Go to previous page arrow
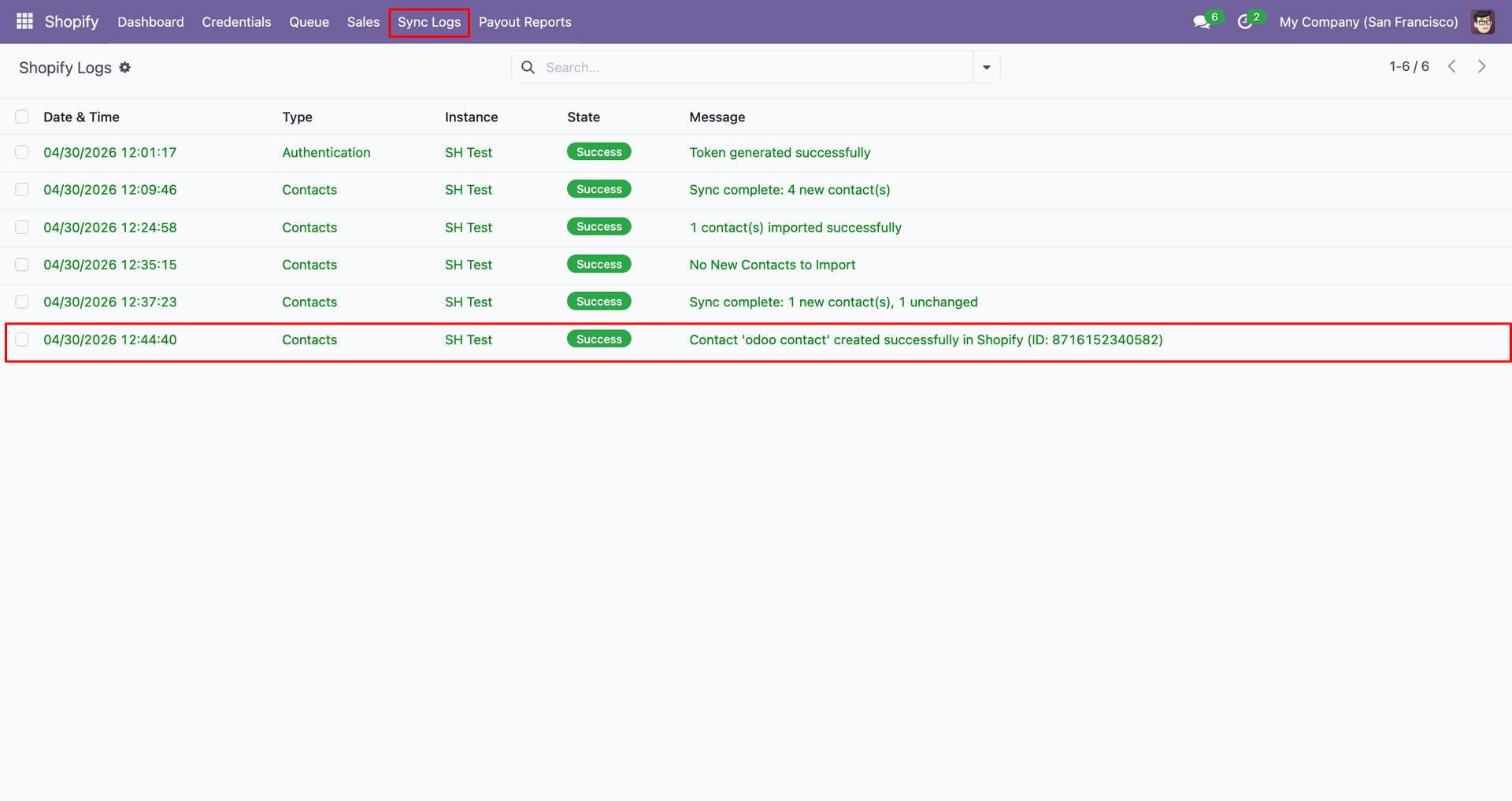This screenshot has height=801, width=1512. point(1452,67)
